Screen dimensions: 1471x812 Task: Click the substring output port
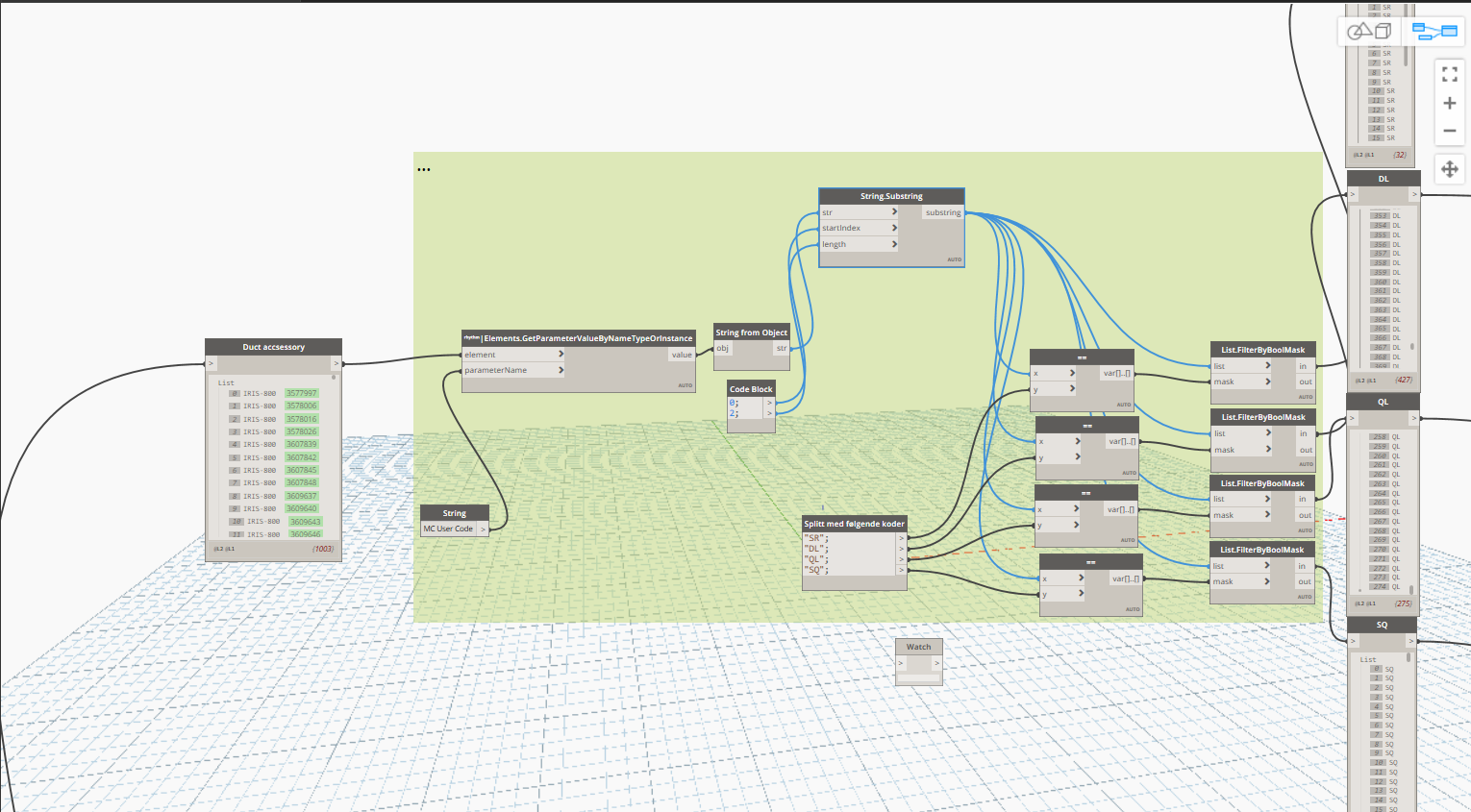click(x=943, y=212)
